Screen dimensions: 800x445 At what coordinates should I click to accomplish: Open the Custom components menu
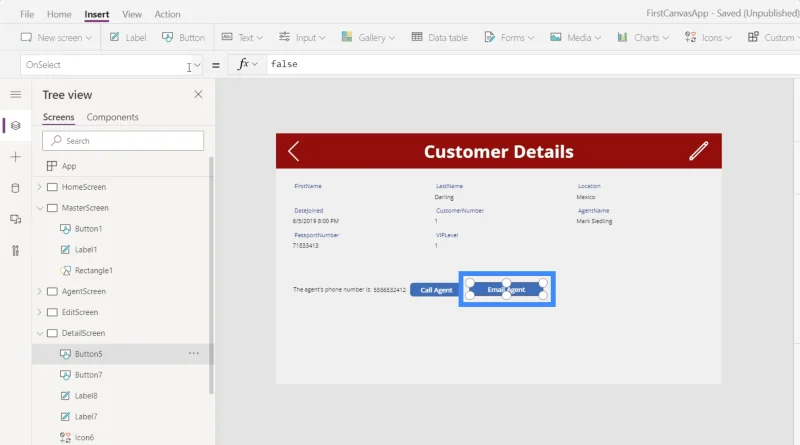coord(771,37)
